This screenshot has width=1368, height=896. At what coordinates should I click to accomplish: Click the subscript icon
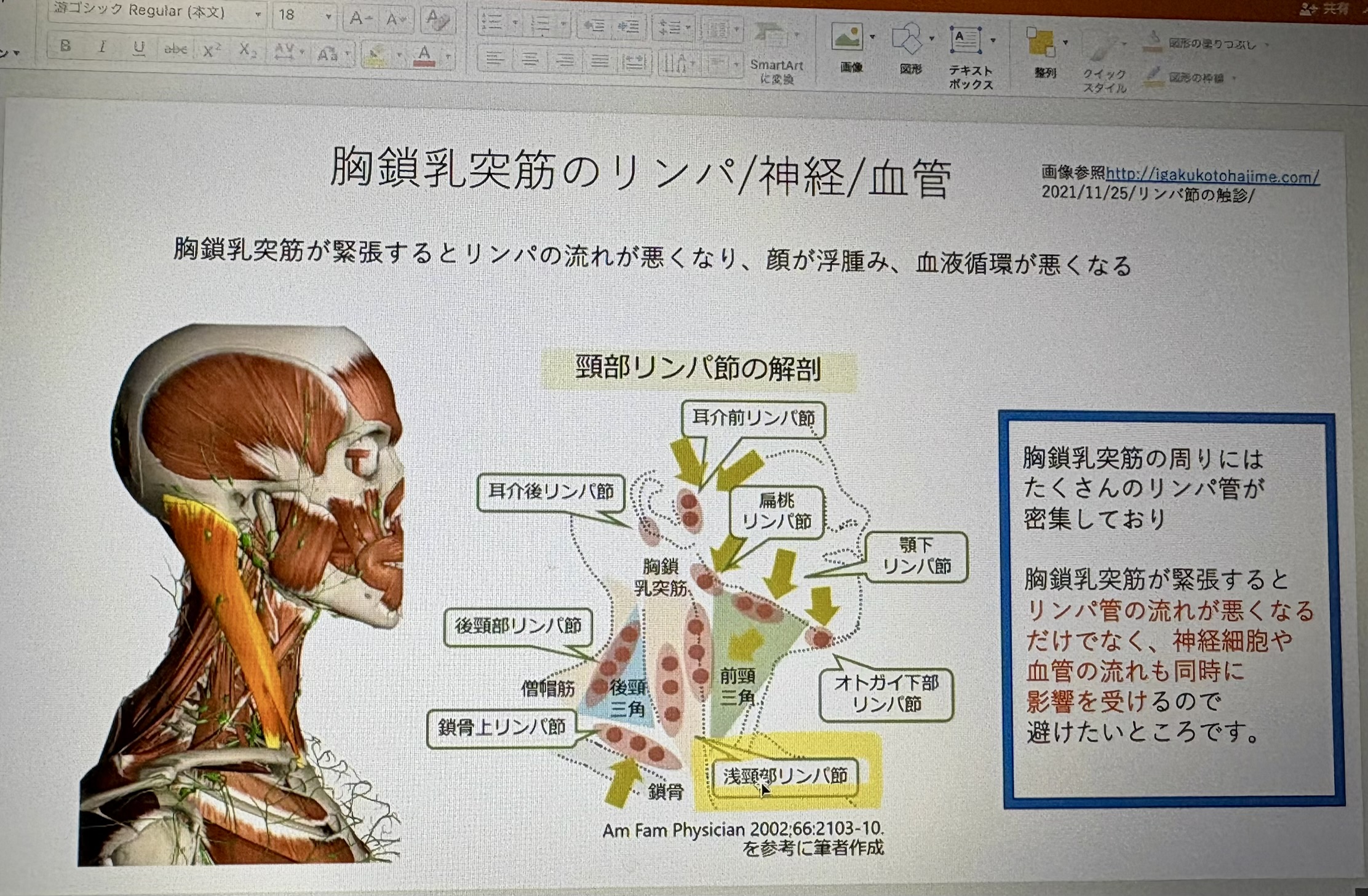(247, 50)
